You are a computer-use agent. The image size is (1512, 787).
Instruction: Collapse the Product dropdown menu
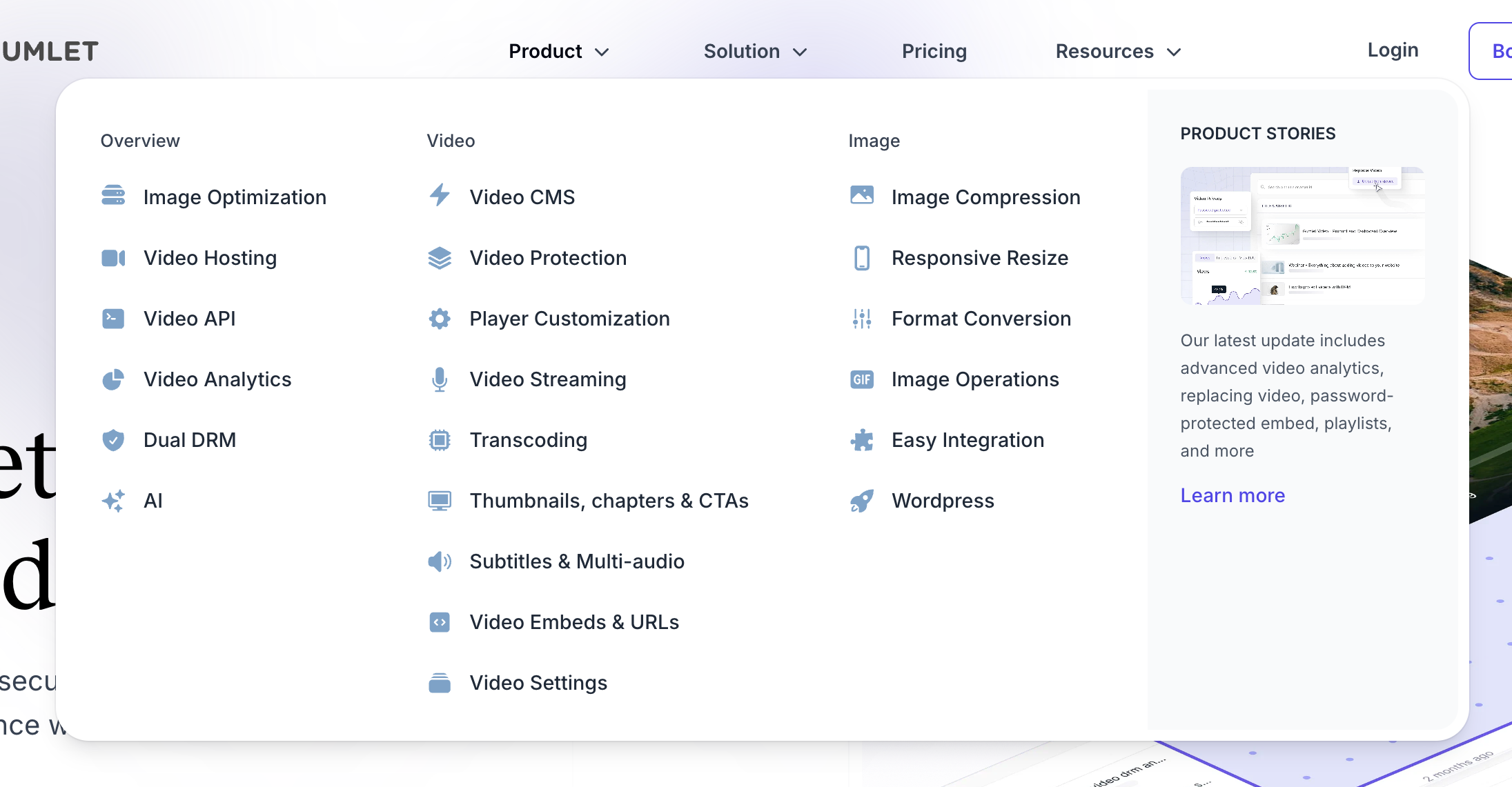(558, 52)
